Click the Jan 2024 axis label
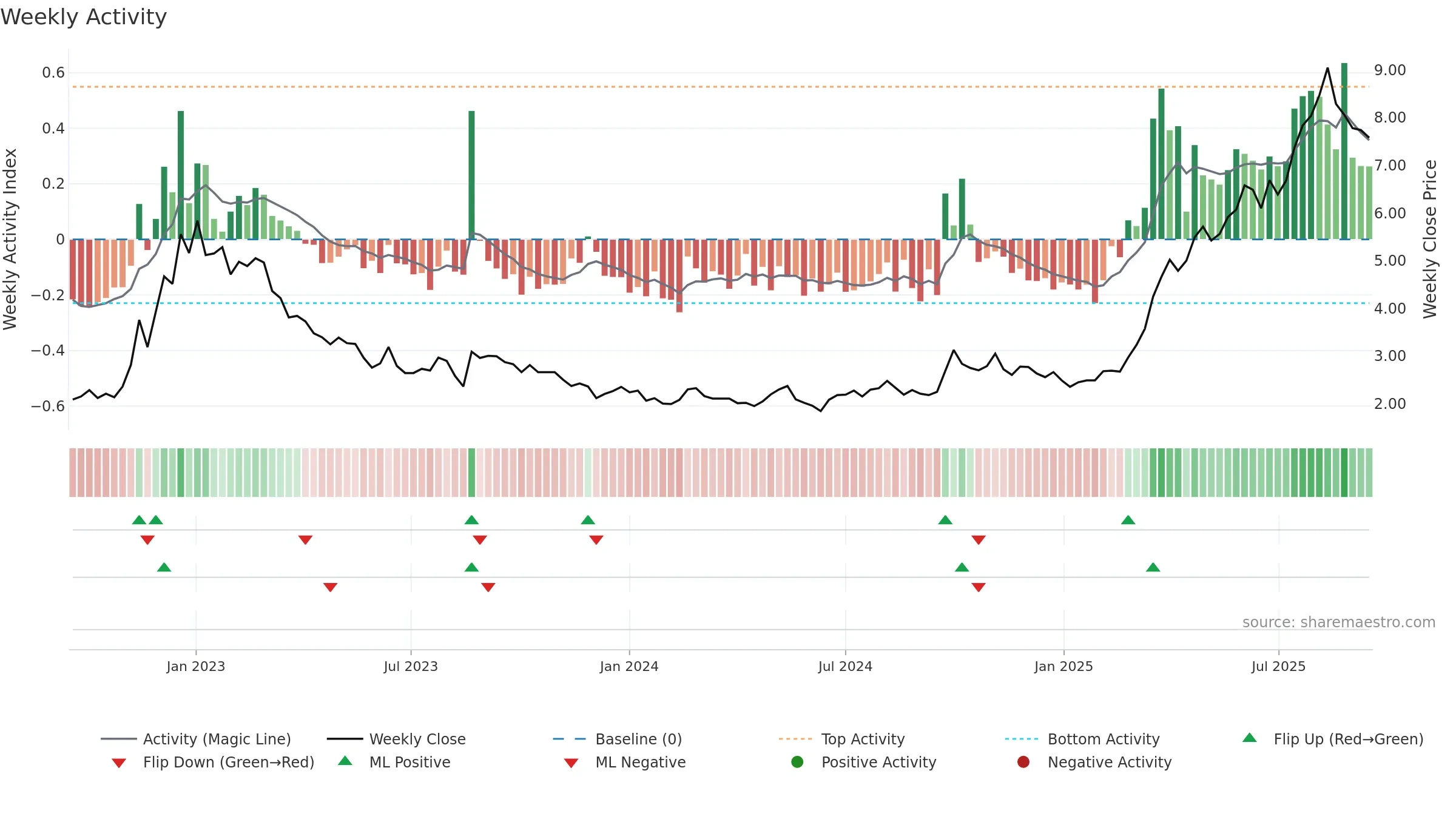 (x=629, y=667)
